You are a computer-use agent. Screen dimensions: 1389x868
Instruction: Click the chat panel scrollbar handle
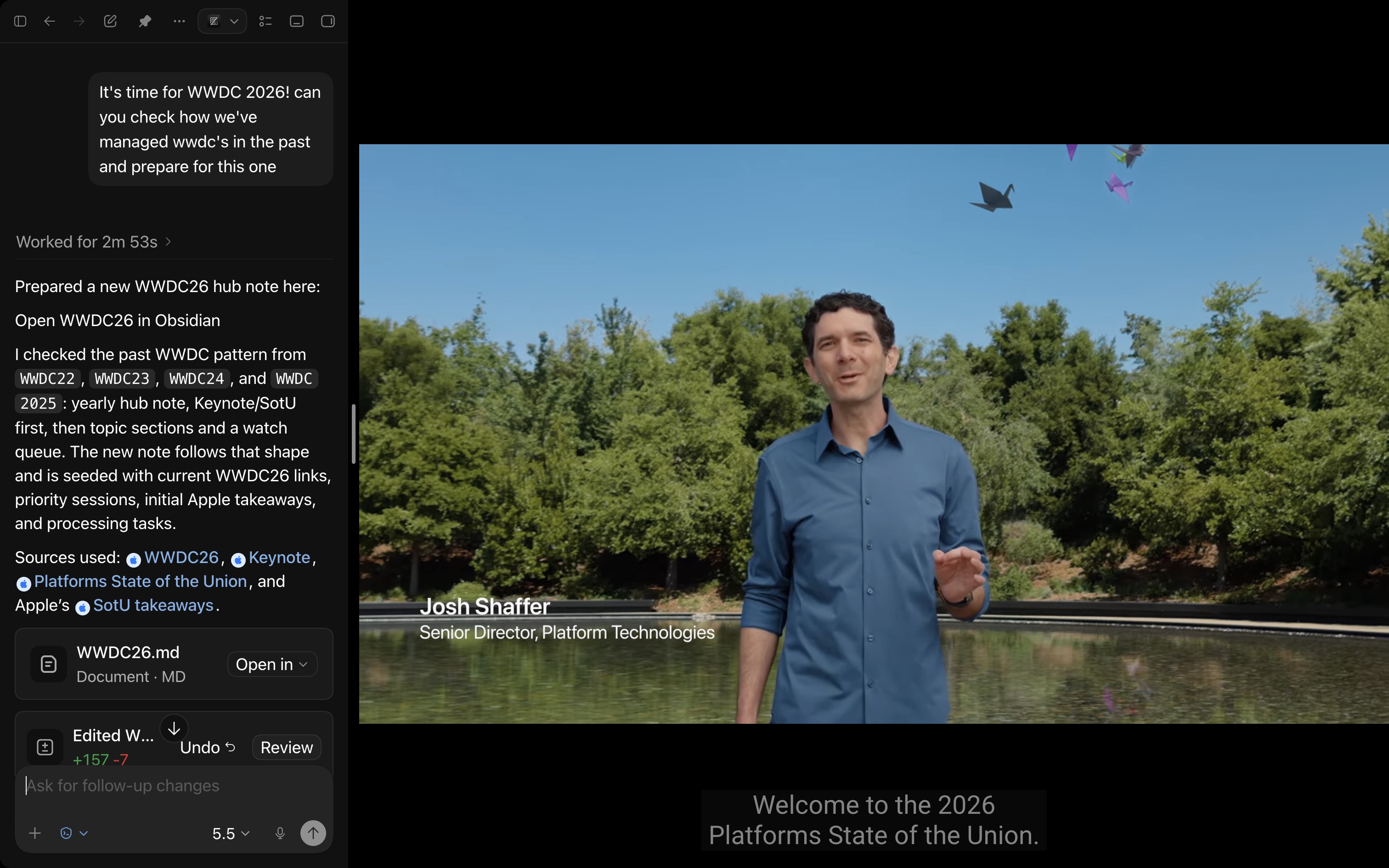[354, 434]
